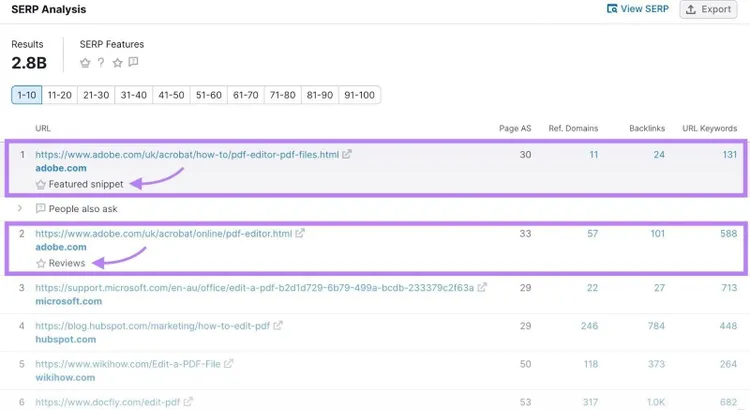750x410 pixels.
Task: Click the question mark icon in SERP Features
Action: pos(101,63)
